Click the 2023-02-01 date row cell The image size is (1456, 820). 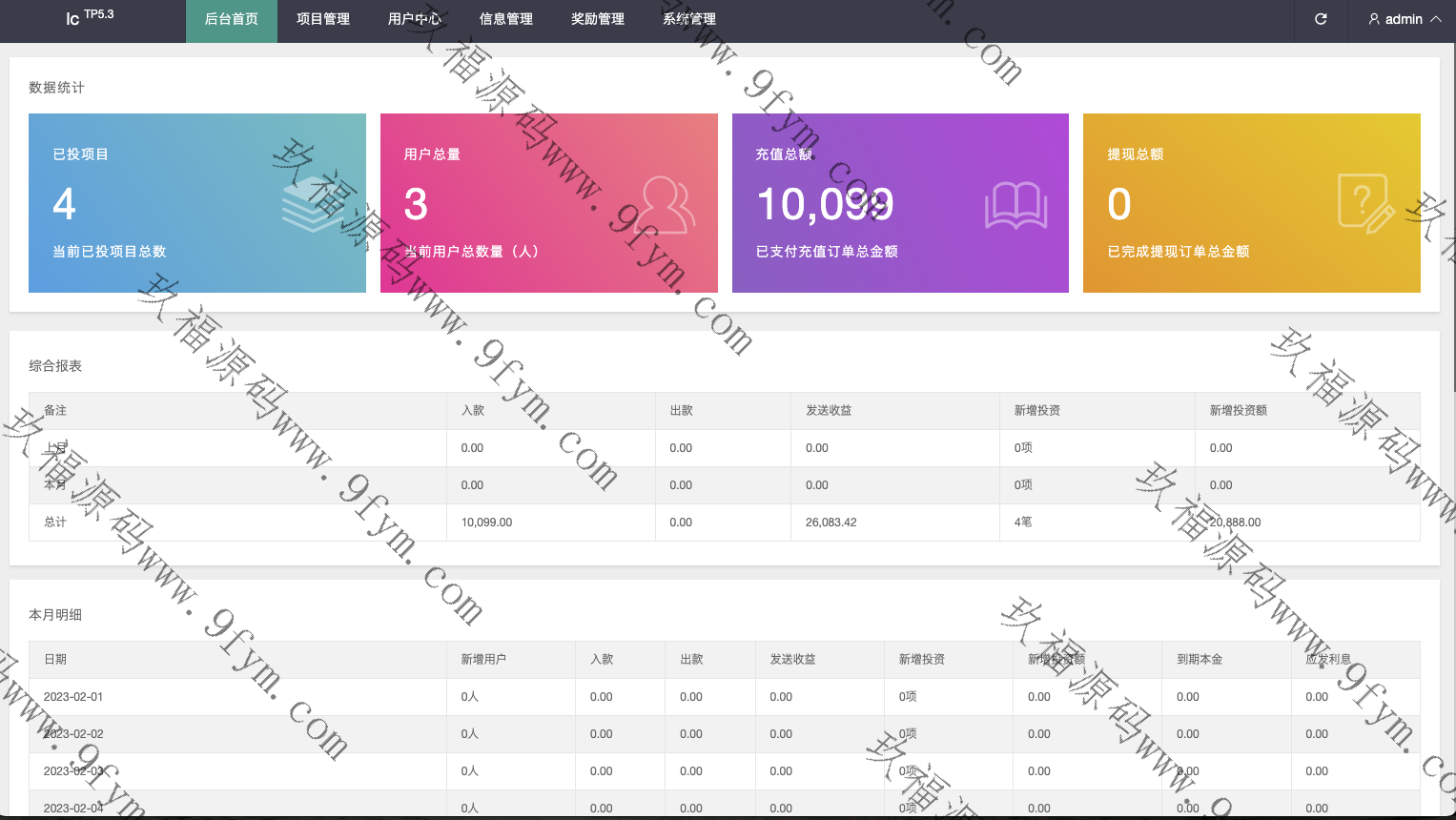[x=73, y=697]
